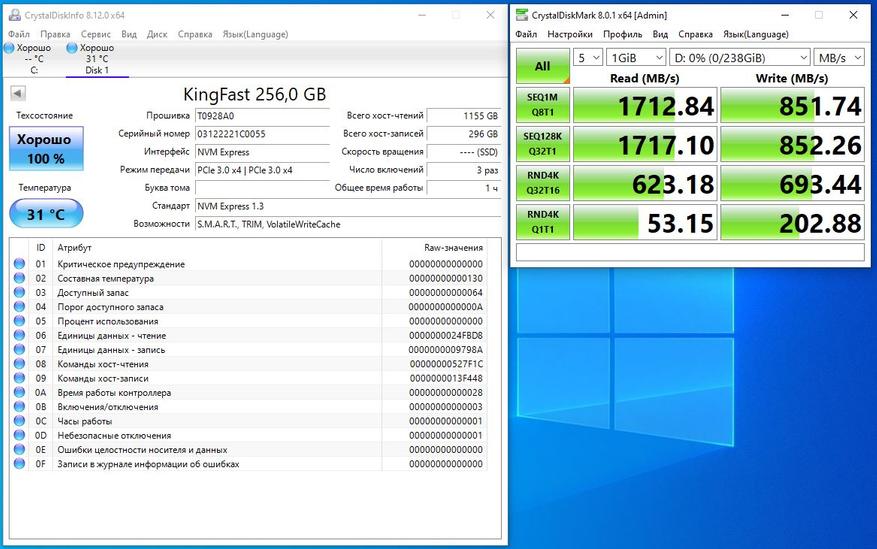Click the previous disk arrow button
Viewport: 877px width, 549px height.
tap(18, 94)
